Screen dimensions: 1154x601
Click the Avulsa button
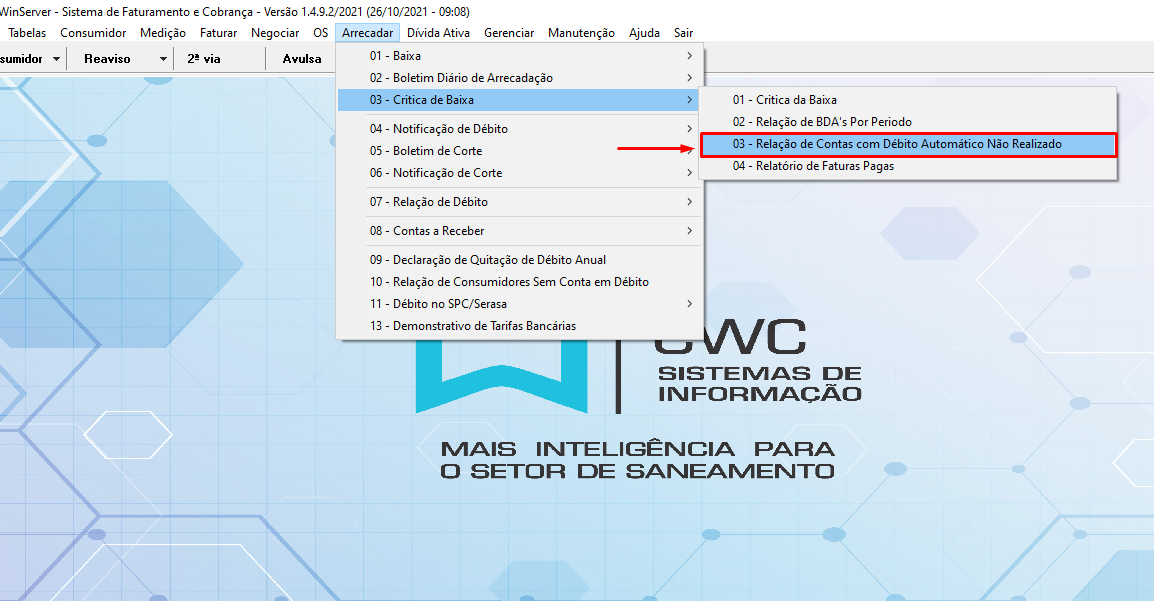click(x=301, y=58)
